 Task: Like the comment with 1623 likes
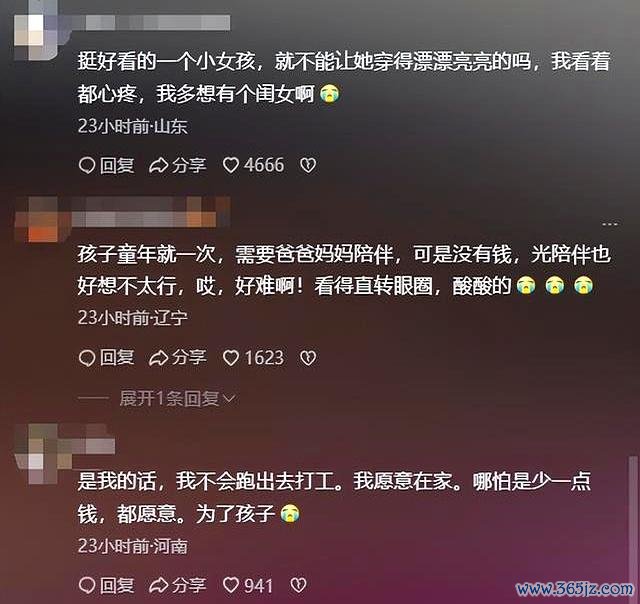point(253,358)
